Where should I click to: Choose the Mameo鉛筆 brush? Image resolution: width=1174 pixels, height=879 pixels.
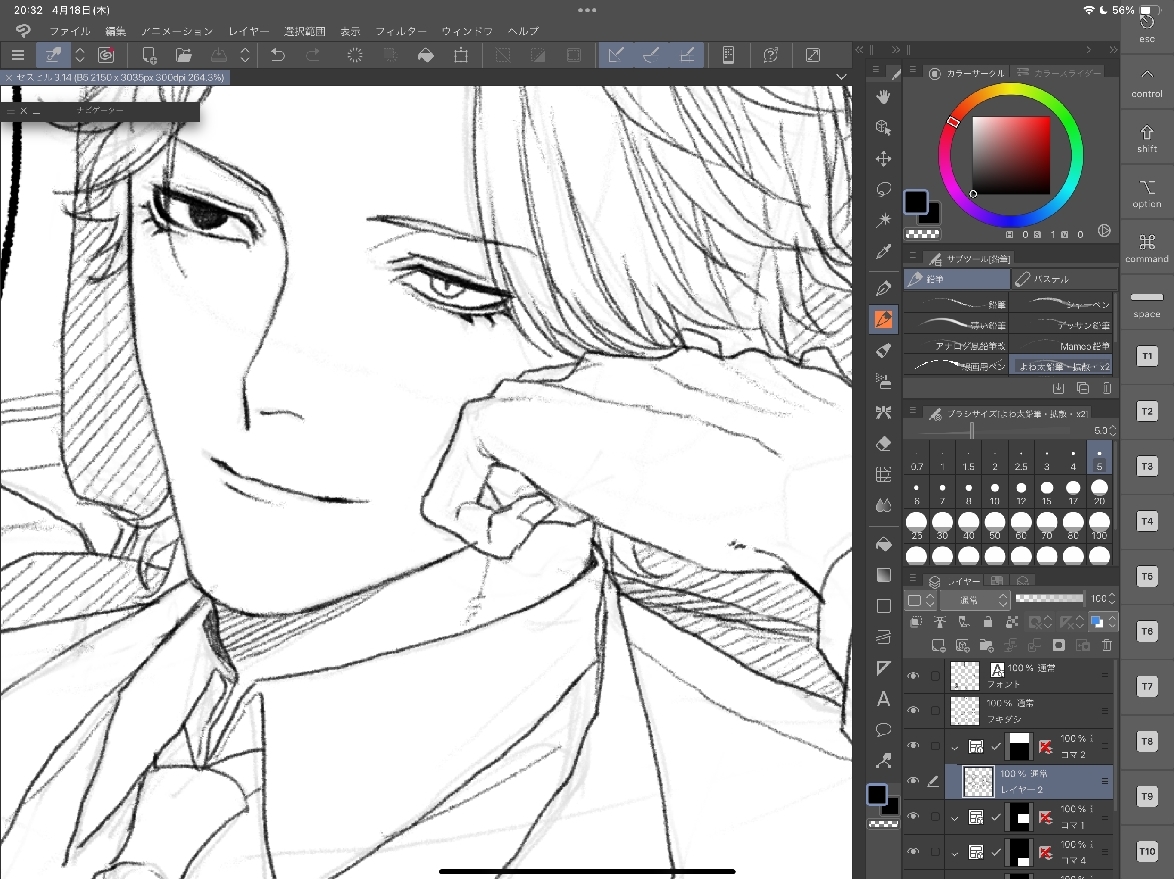point(1062,346)
